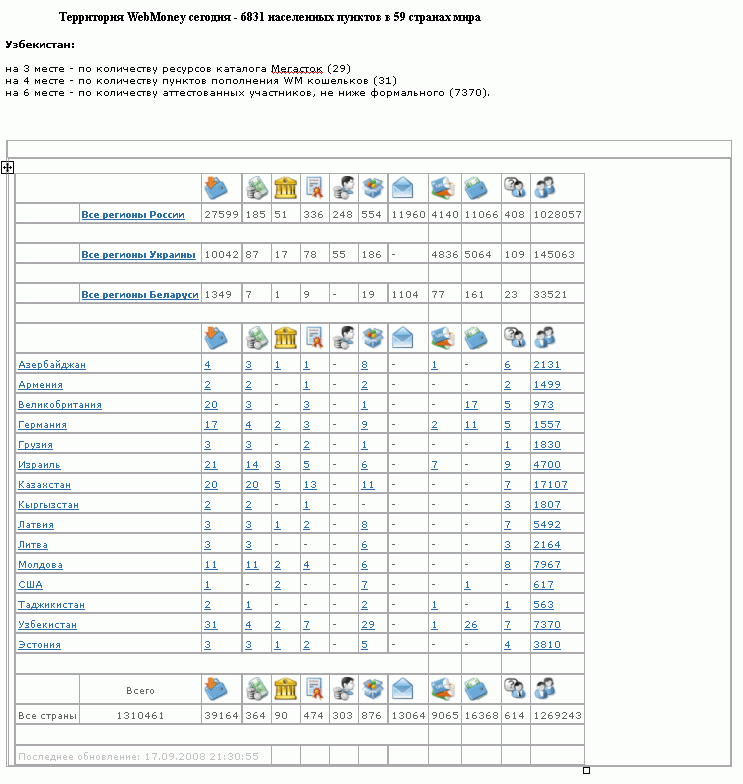
Task: Click certificate icon in row above Азербайджан
Action: 314,338
